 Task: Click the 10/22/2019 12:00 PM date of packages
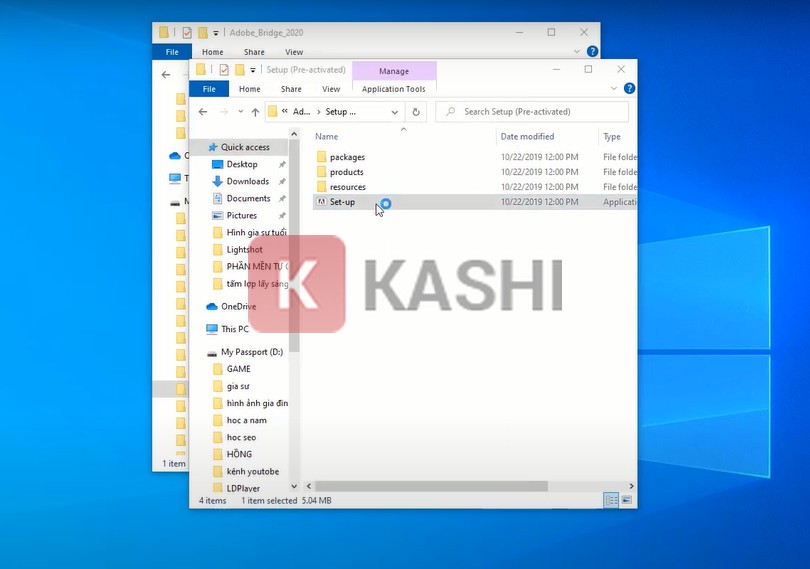[539, 157]
